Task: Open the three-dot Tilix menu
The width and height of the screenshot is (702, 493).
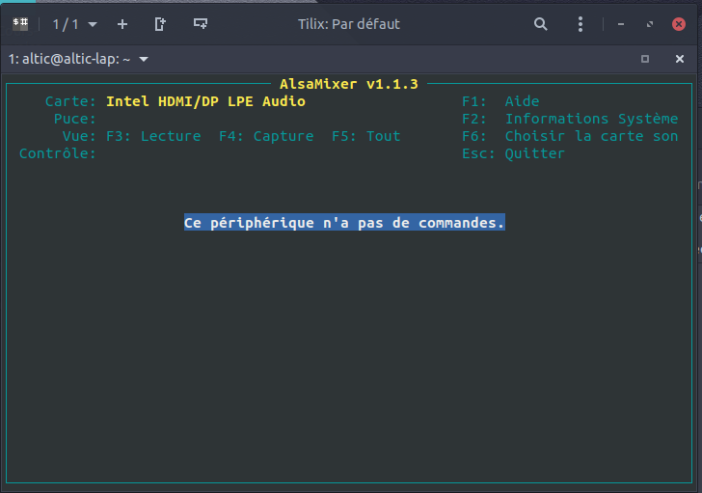Action: tap(580, 24)
